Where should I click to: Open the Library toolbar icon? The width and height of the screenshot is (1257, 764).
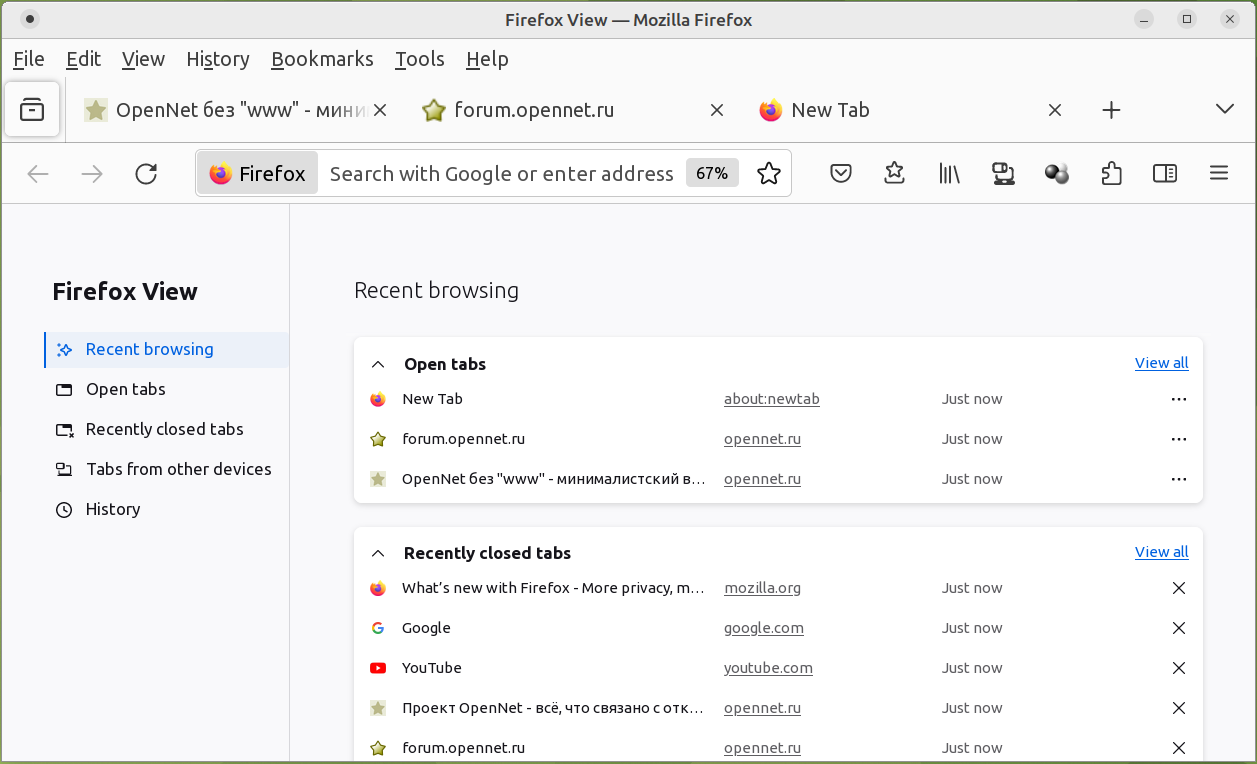[949, 174]
